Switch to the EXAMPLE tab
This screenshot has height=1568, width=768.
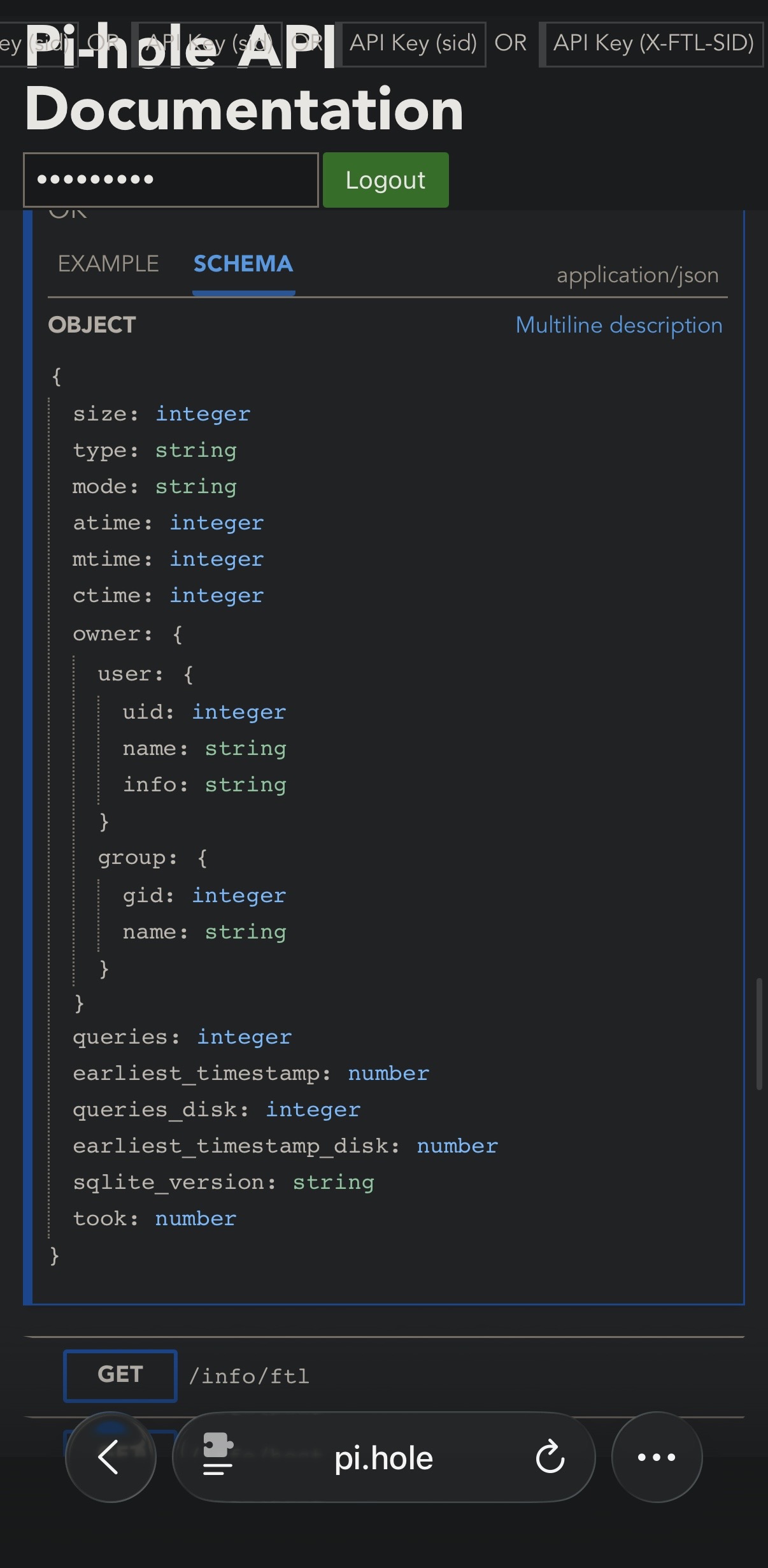[108, 264]
